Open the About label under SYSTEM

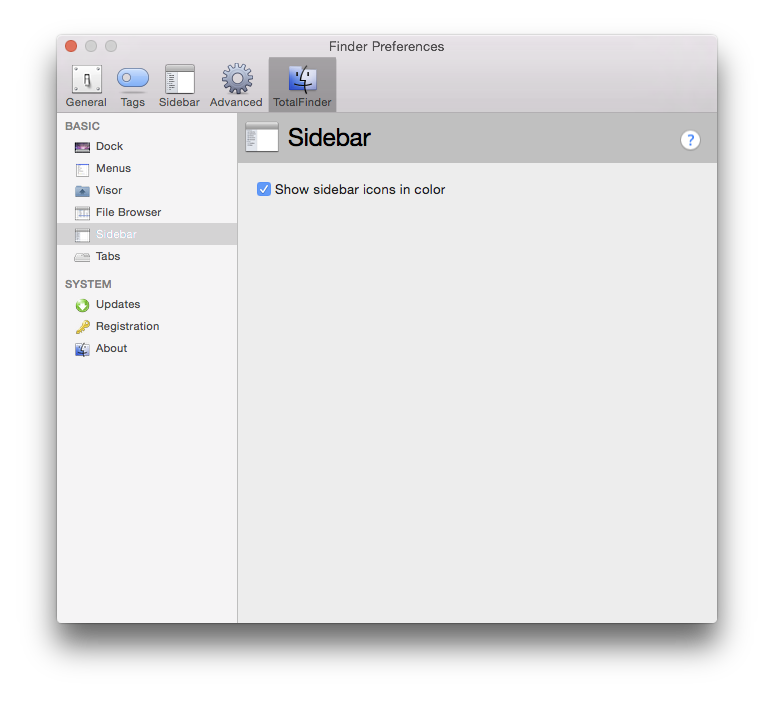click(x=111, y=349)
